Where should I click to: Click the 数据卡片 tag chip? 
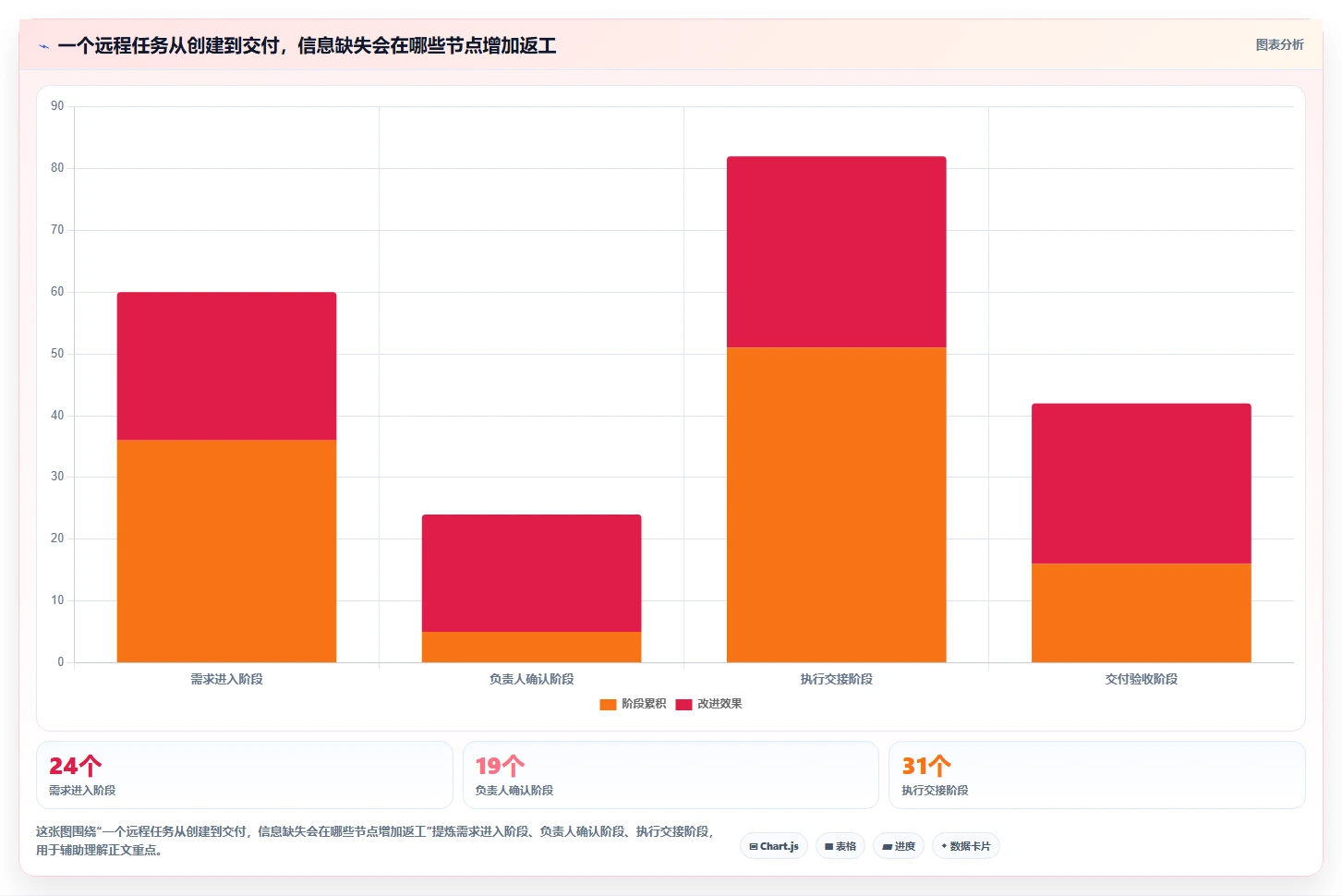tap(966, 846)
